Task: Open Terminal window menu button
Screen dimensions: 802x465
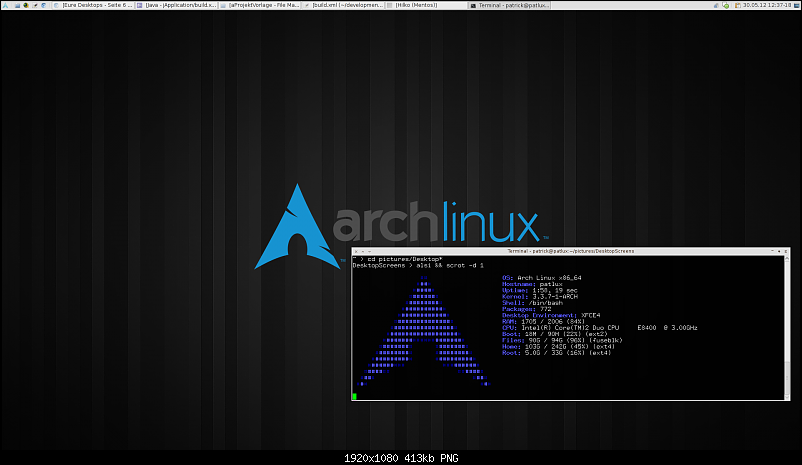Action: tap(369, 251)
